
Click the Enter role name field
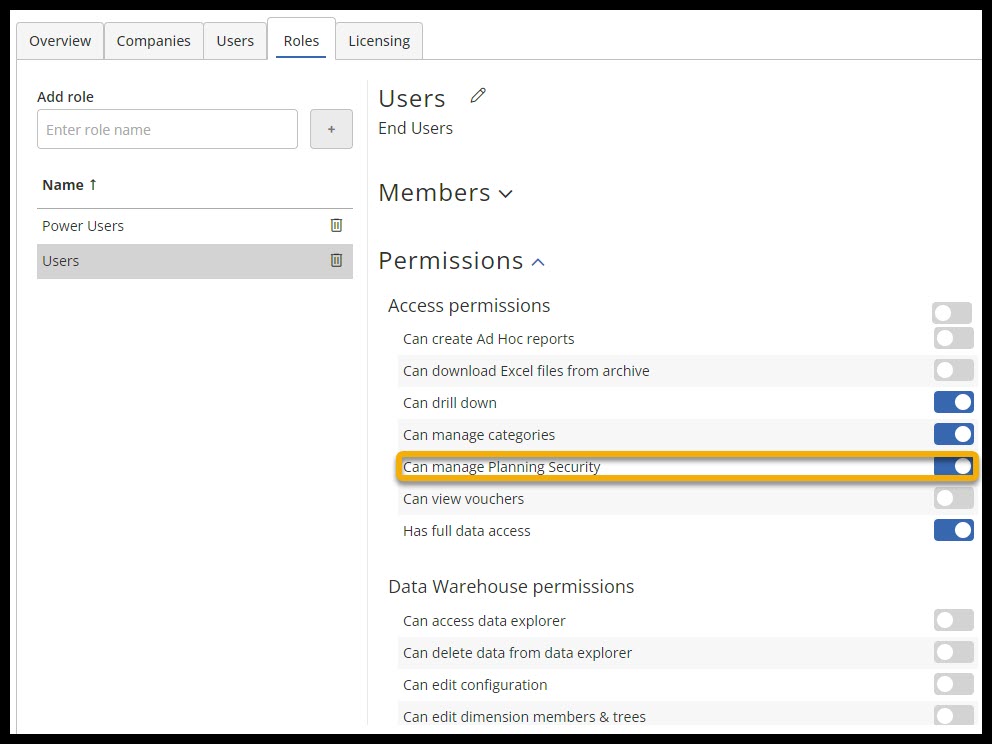167,130
